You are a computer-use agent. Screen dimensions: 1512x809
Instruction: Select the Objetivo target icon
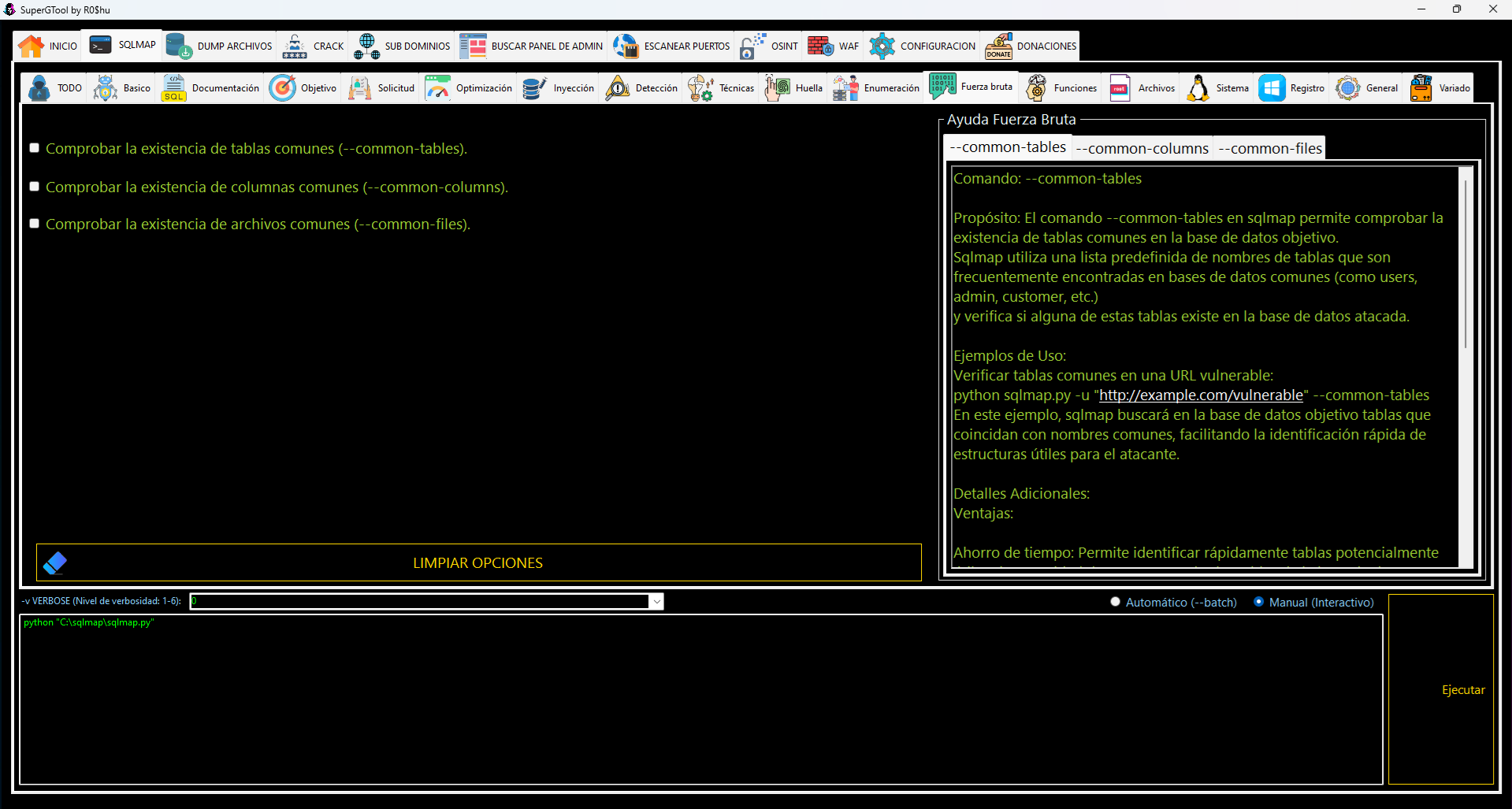tap(282, 88)
